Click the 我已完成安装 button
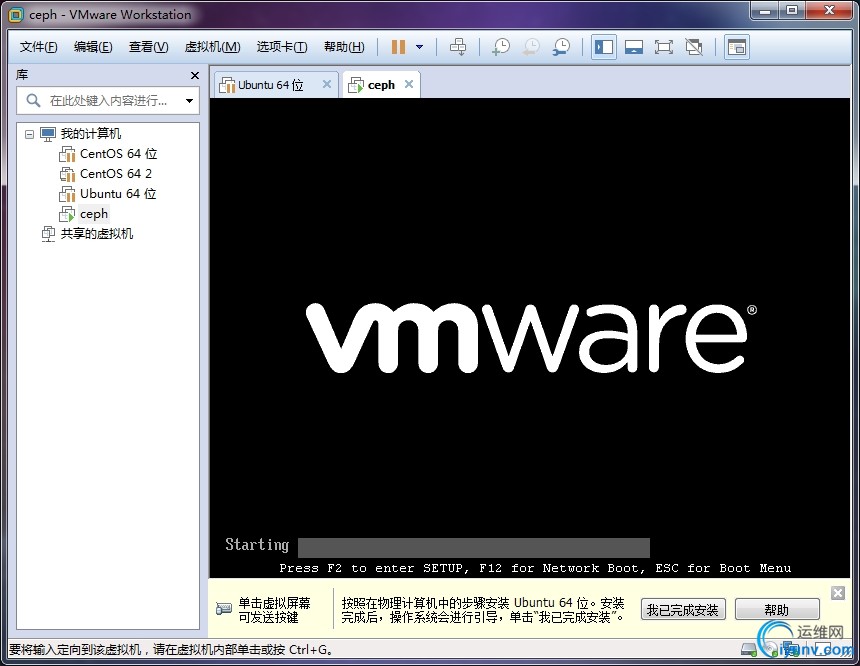This screenshot has height=666, width=860. coord(683,609)
